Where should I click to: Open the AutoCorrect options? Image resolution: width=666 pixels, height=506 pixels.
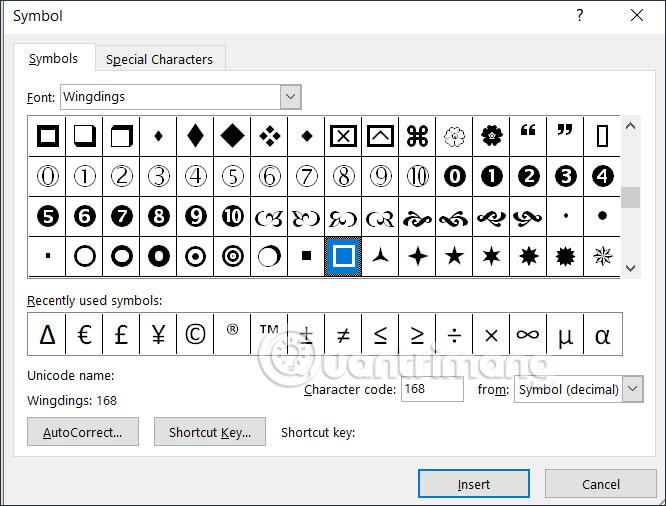83,432
